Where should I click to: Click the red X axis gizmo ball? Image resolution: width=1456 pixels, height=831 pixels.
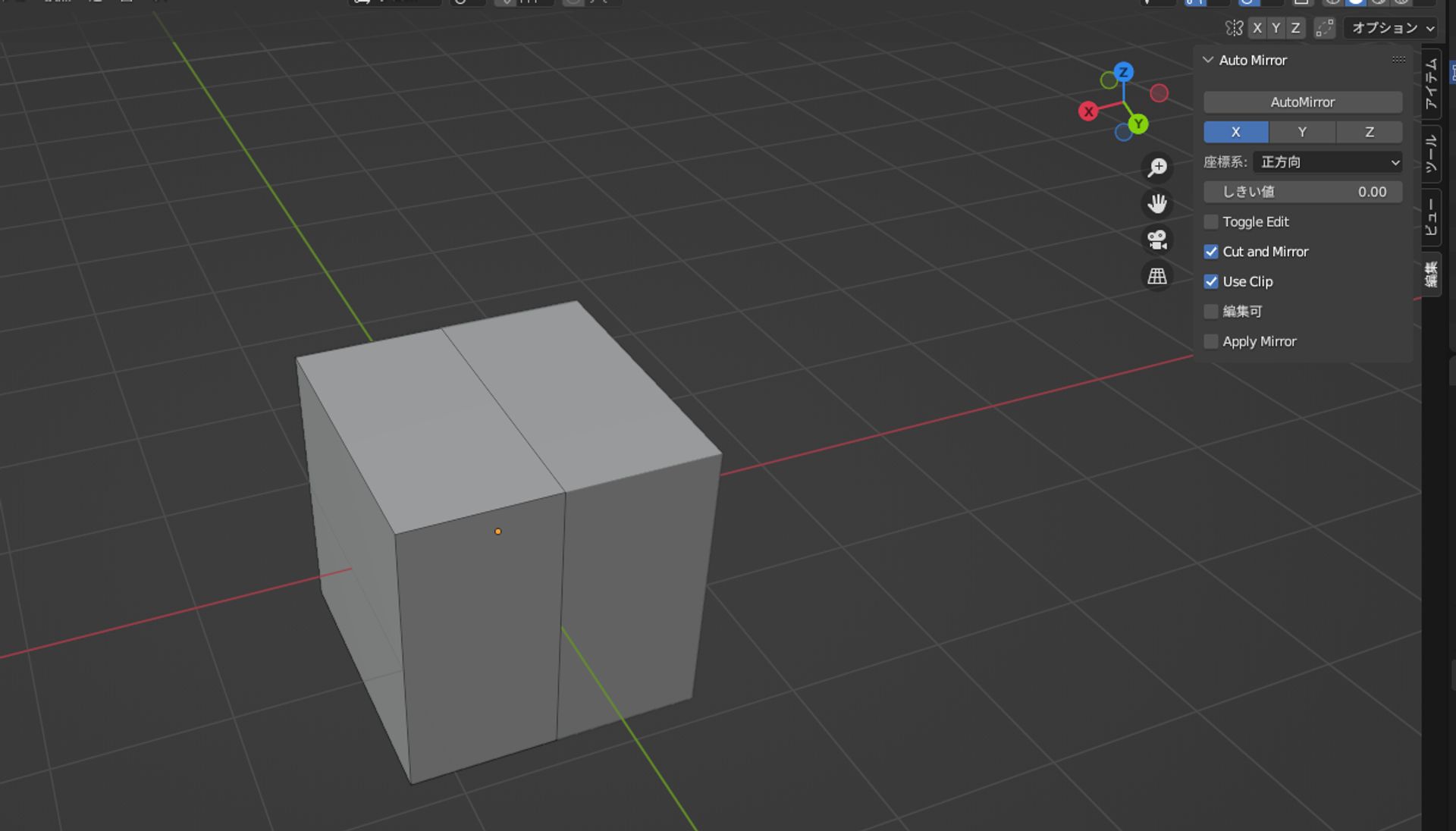point(1088,111)
